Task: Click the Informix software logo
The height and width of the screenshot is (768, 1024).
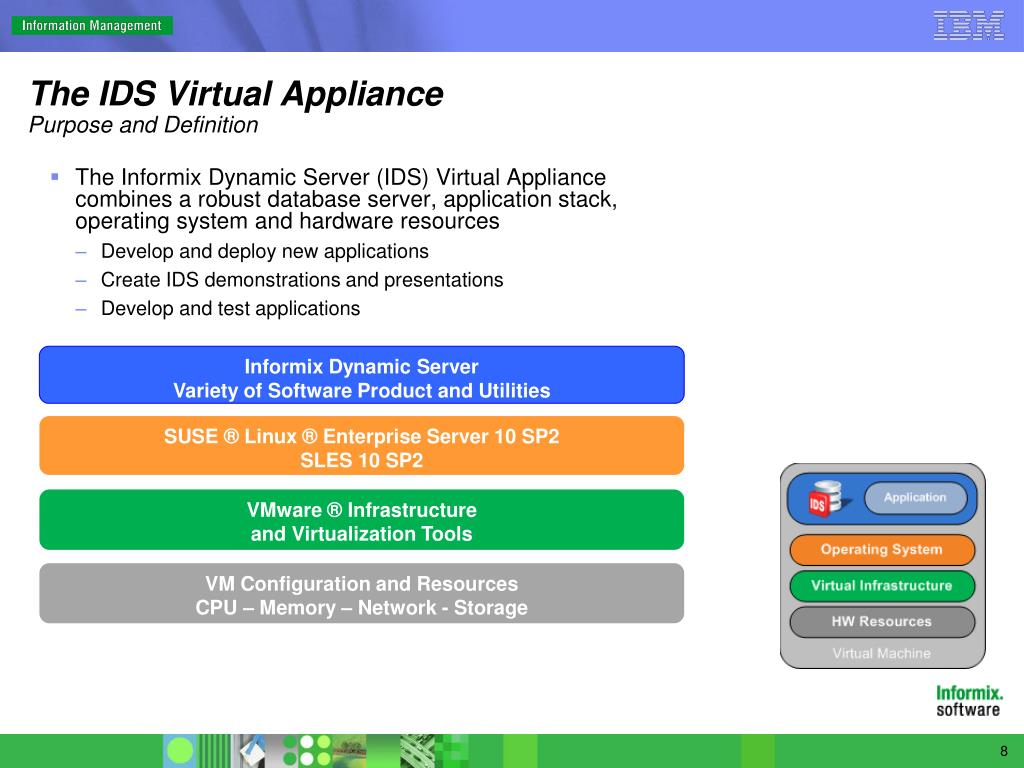Action: 968,701
